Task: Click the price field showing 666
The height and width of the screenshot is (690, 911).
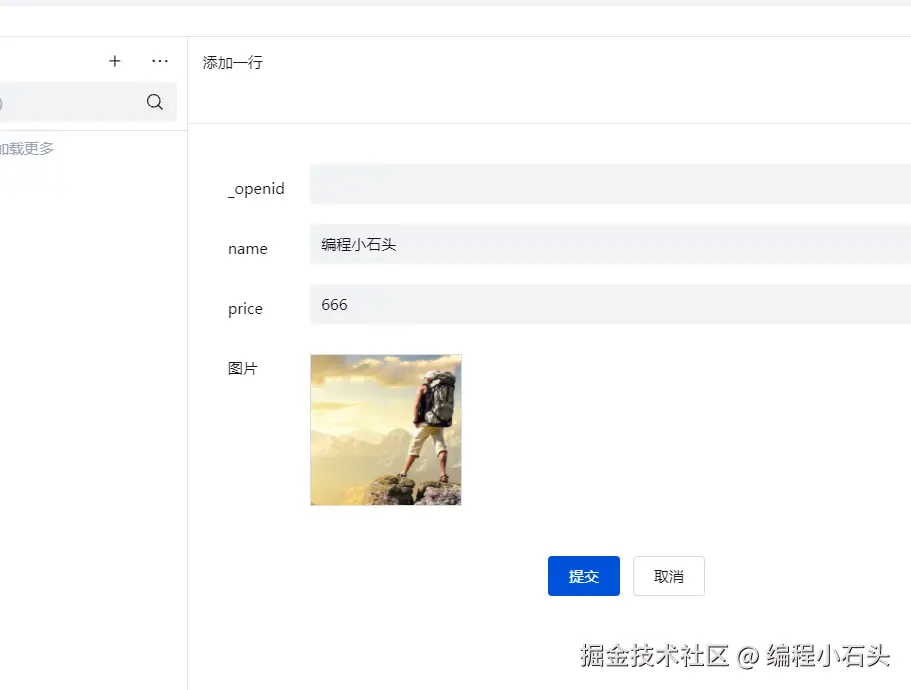Action: click(610, 304)
